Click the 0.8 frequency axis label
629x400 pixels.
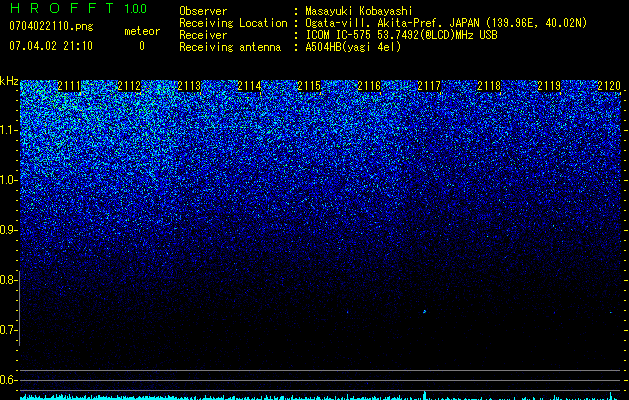(x=6, y=280)
